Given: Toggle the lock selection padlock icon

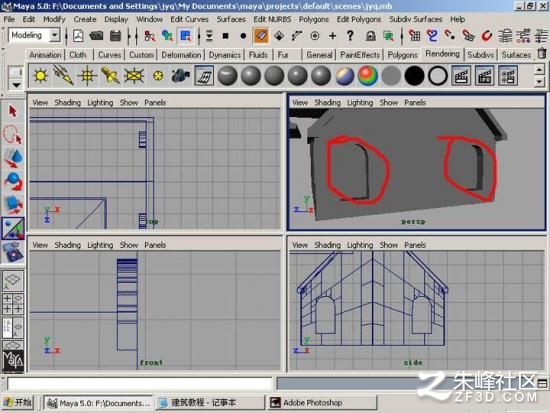Looking at the screenshot, I should [370, 36].
